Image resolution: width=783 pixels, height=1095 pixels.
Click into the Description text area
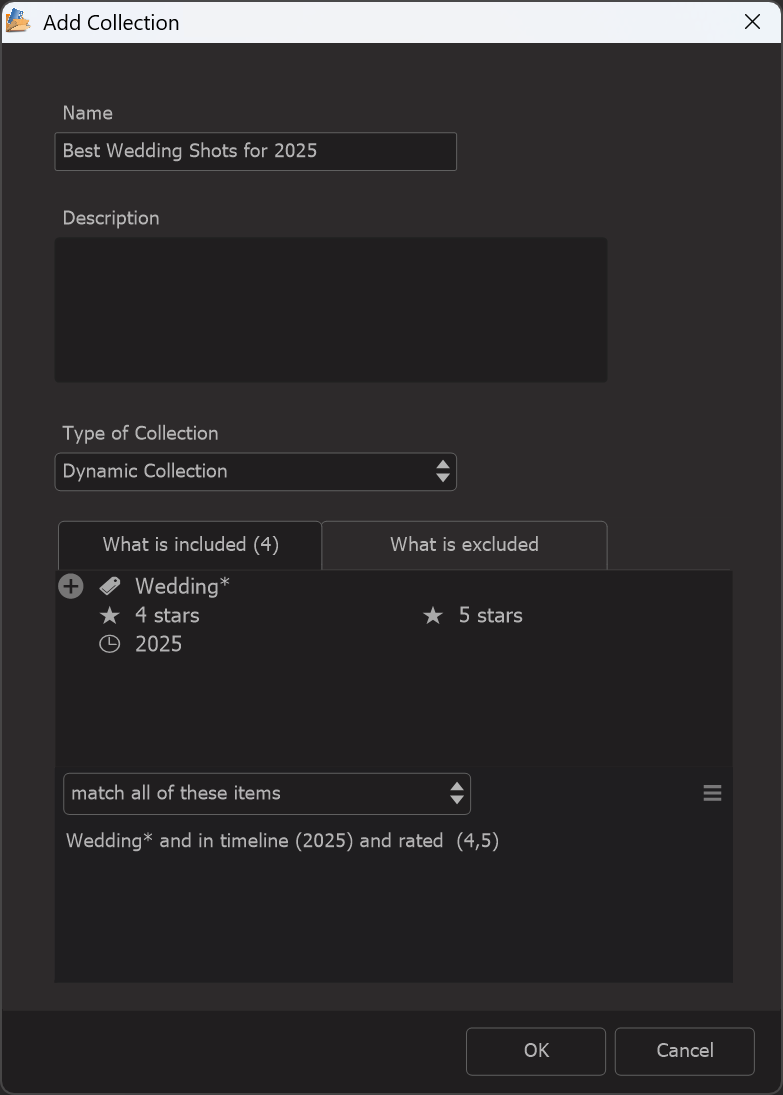(331, 310)
